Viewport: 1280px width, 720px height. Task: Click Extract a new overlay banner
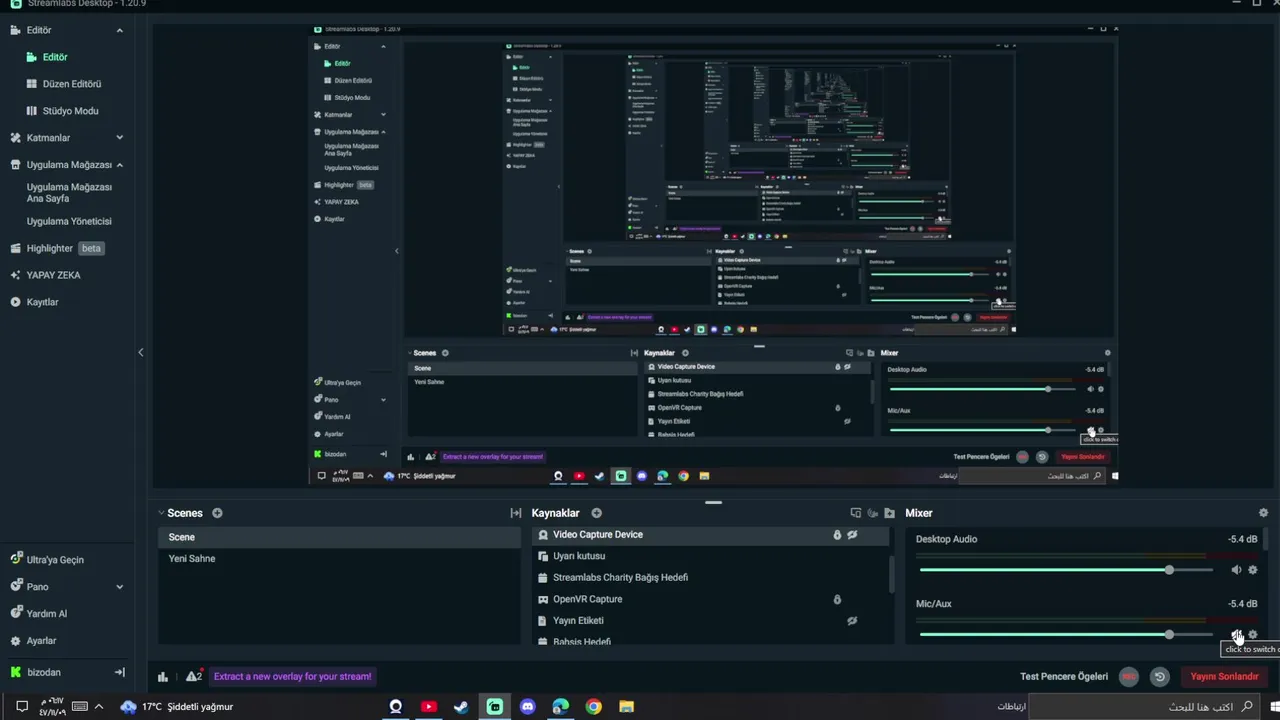[292, 677]
